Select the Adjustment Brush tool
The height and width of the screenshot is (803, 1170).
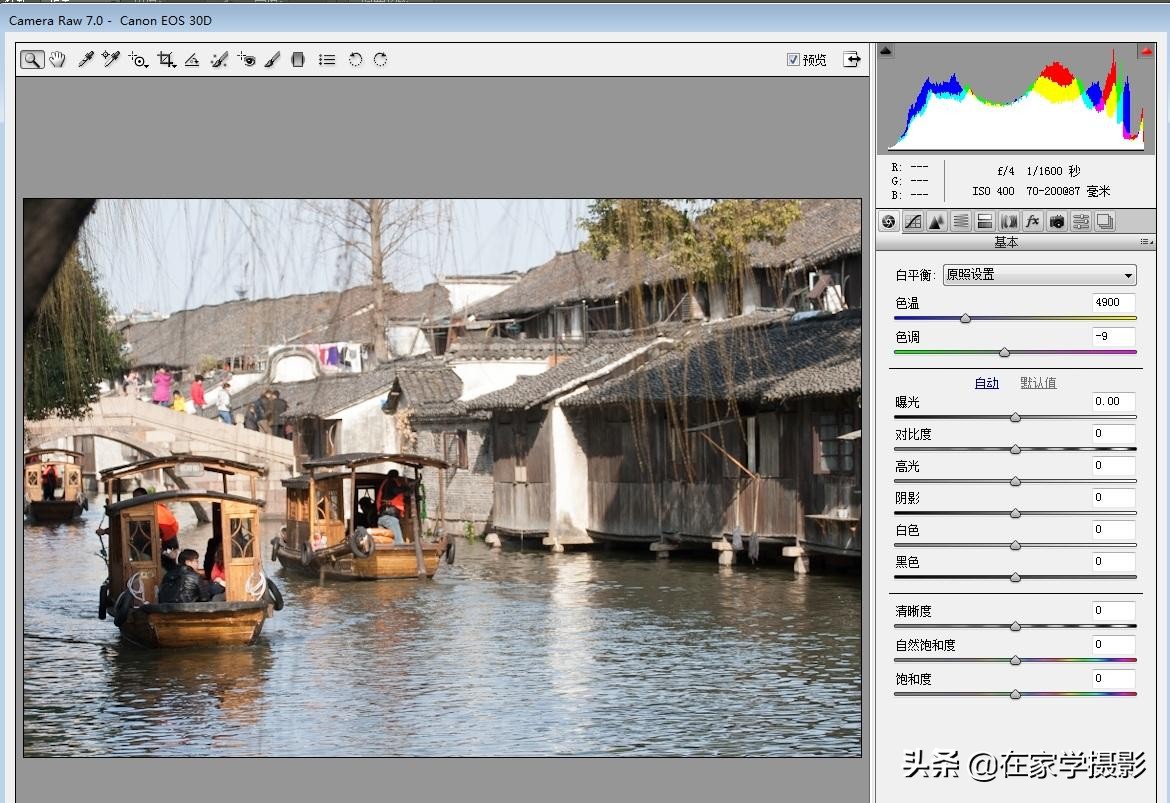click(x=272, y=60)
